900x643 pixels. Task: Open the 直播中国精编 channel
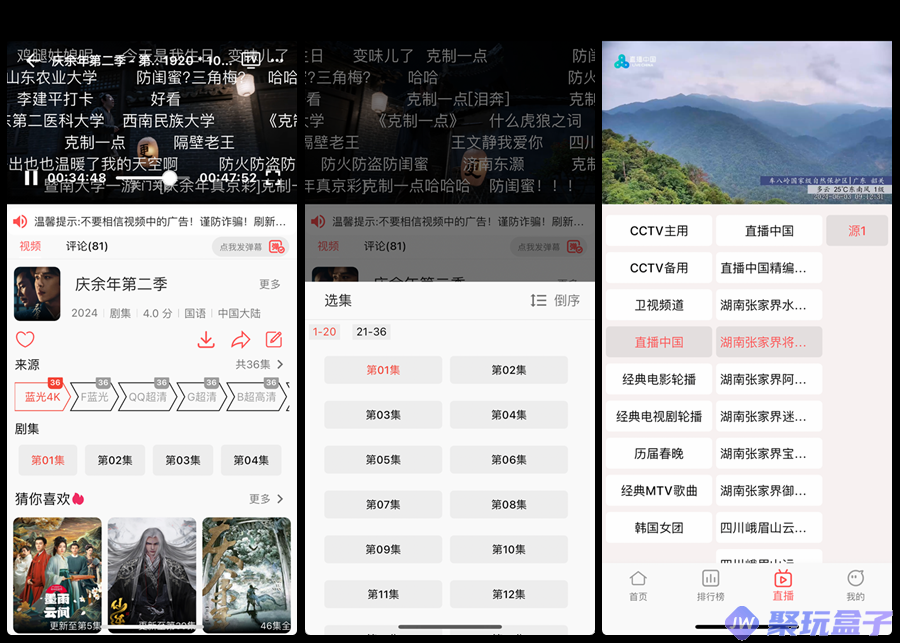point(769,268)
